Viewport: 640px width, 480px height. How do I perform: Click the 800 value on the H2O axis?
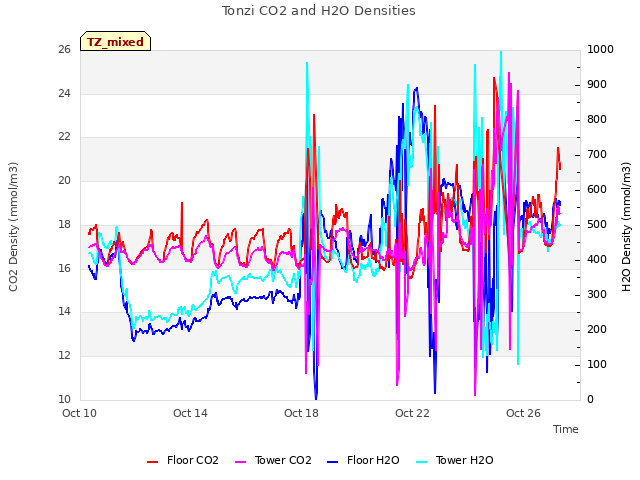[597, 120]
